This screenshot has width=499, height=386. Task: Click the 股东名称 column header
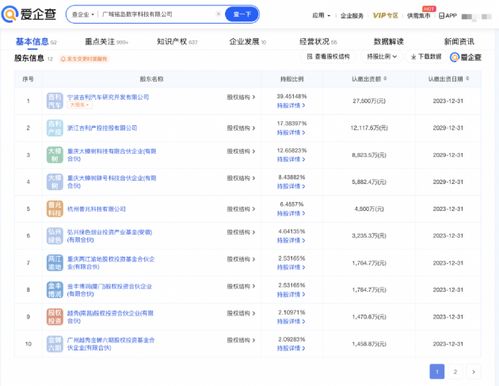(151, 79)
